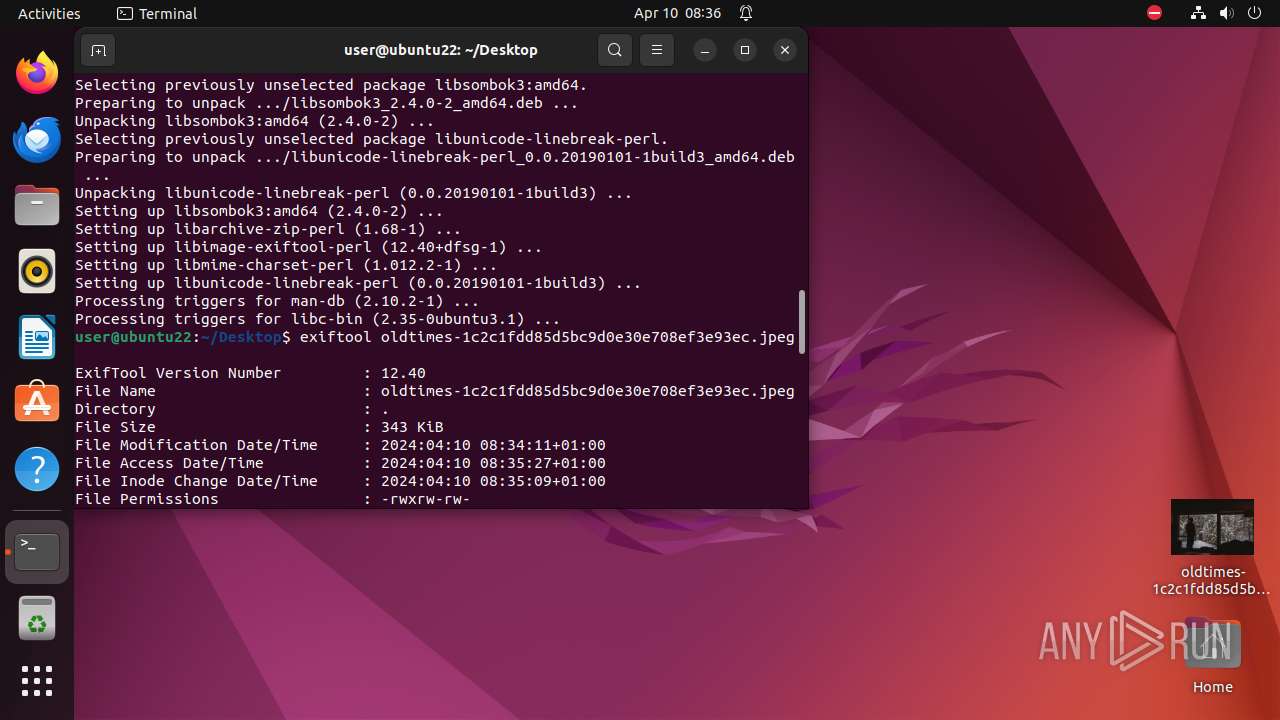Click the 'File Access Date/Time' line

click(340, 463)
